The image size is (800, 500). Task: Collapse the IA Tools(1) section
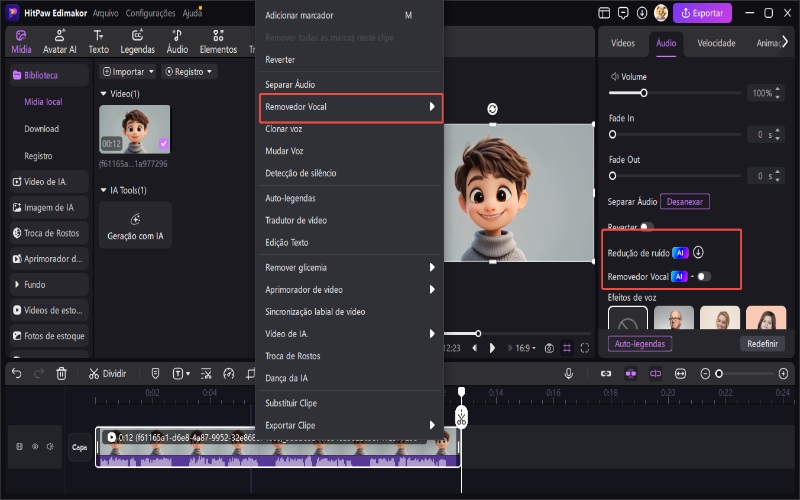[x=104, y=190]
